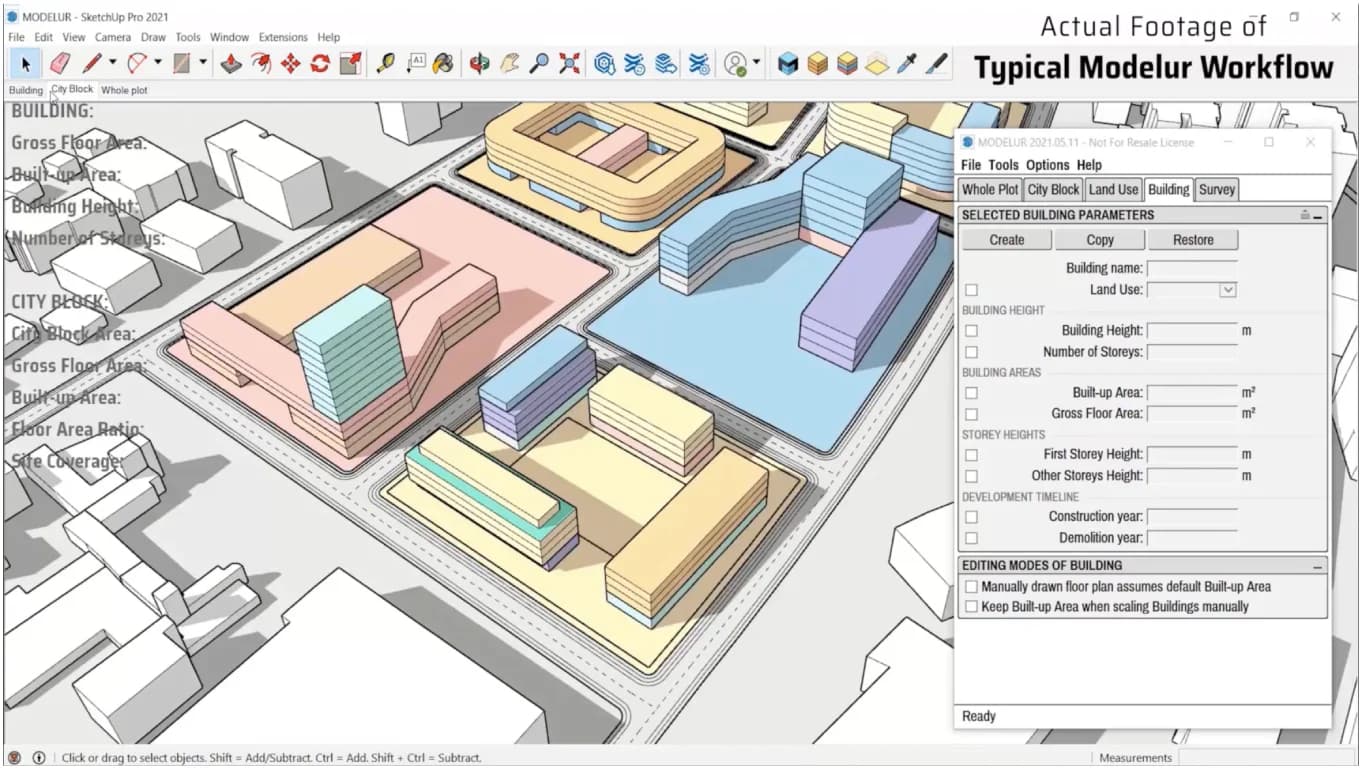The width and height of the screenshot is (1362, 770).
Task: Select the Modelur knife tool
Action: coord(936,64)
